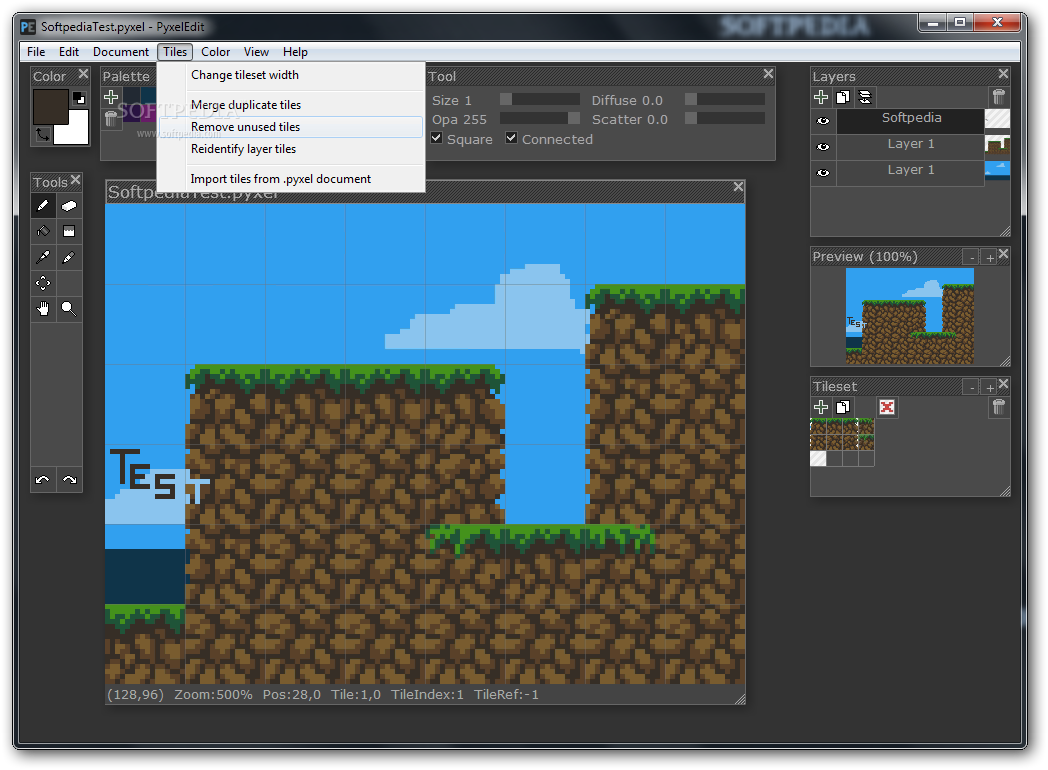Add new tile in Tileset panel
This screenshot has height=770, width=1048.
[821, 407]
